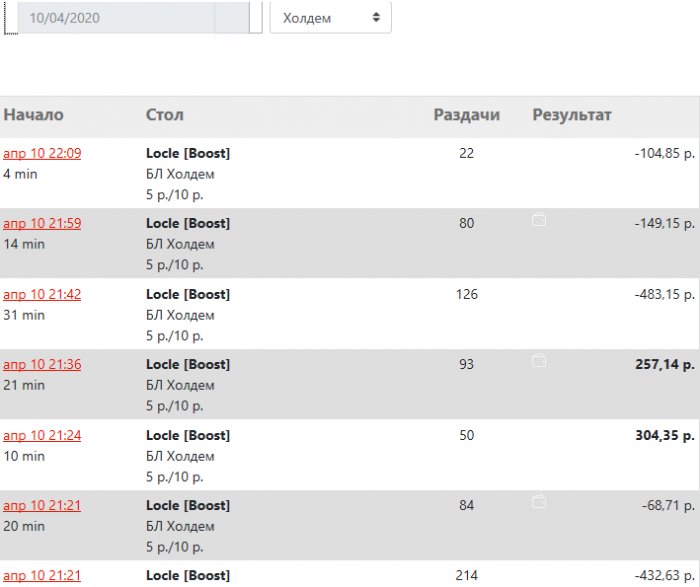Image resolution: width=700 pixels, height=587 pixels.
Task: Follow the апр 10 21:24 session link
Action: (42, 435)
